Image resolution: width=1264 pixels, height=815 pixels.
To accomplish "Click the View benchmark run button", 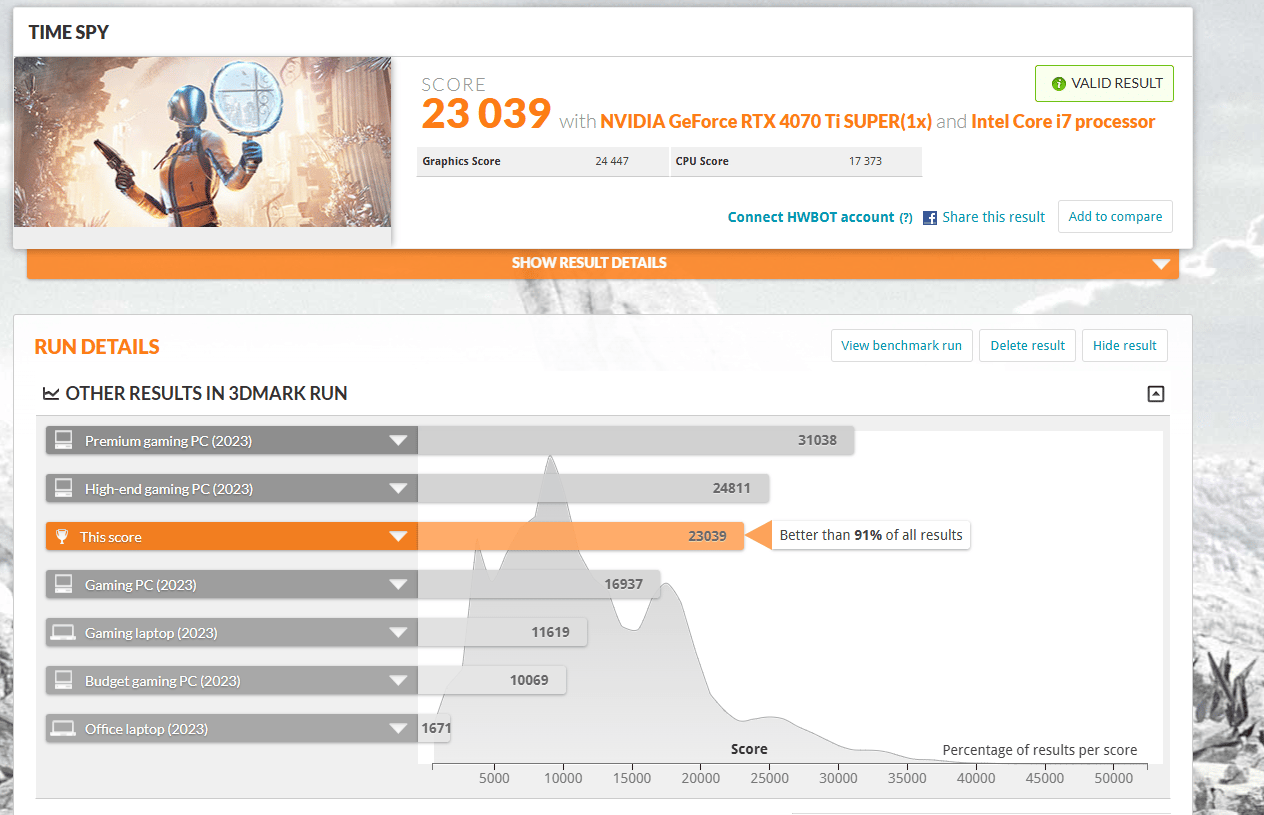I will click(x=901, y=345).
